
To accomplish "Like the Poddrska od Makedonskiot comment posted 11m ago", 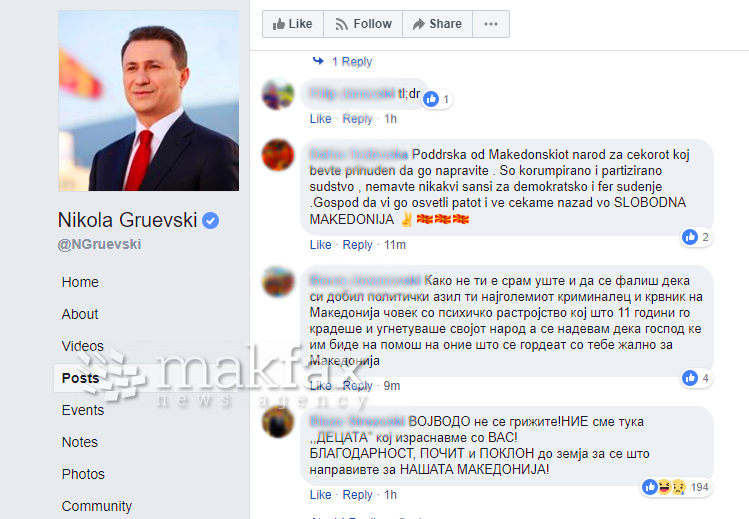I will [x=320, y=245].
